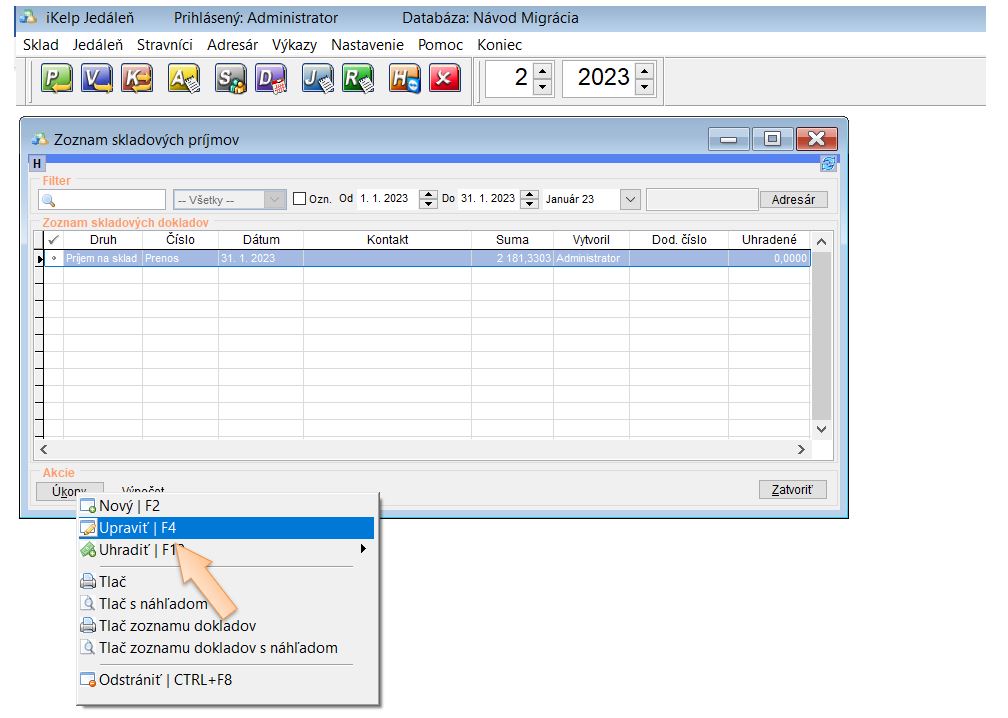
Task: Click the orange H toolbar icon
Action: click(405, 78)
